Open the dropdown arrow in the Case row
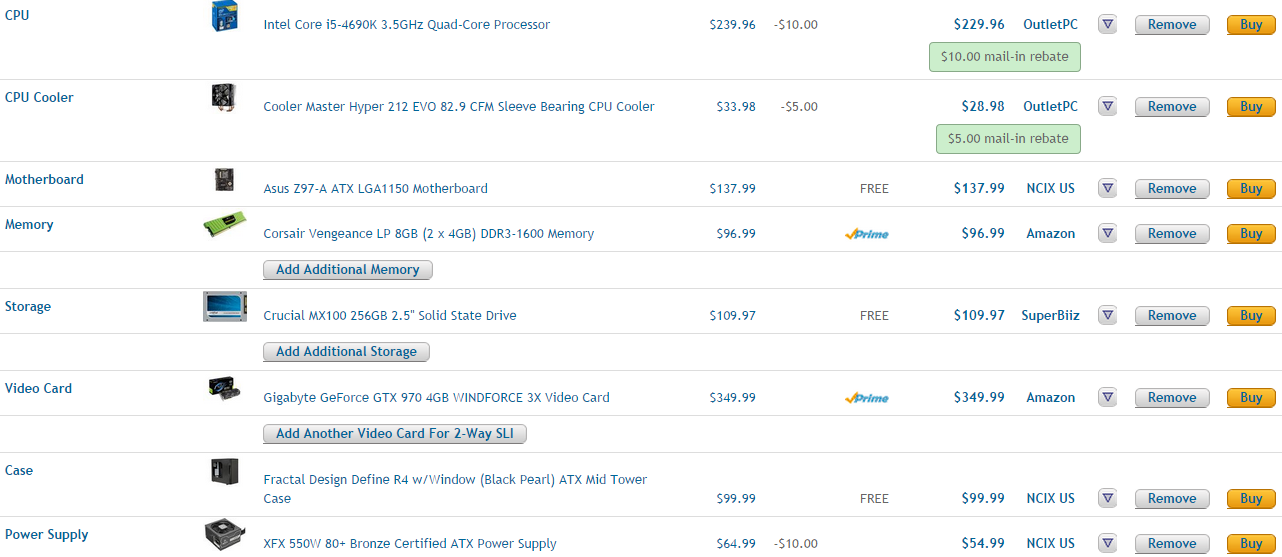Viewport: 1282px width, 557px height. coord(1107,498)
